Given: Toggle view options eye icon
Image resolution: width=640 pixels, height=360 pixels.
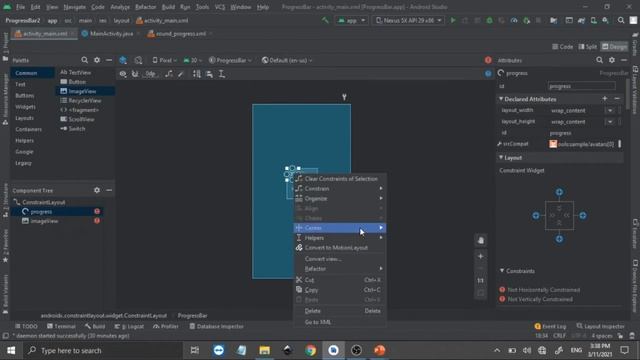Looking at the screenshot, I should 123,74.
